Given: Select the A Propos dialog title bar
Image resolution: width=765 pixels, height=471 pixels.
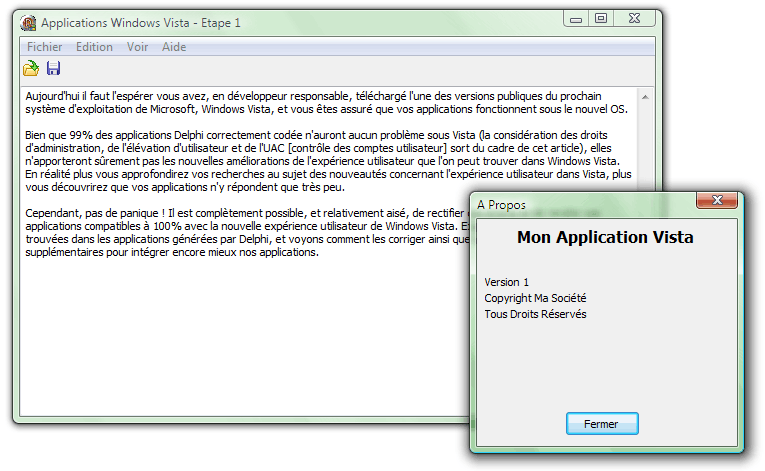Looking at the screenshot, I should 580,204.
